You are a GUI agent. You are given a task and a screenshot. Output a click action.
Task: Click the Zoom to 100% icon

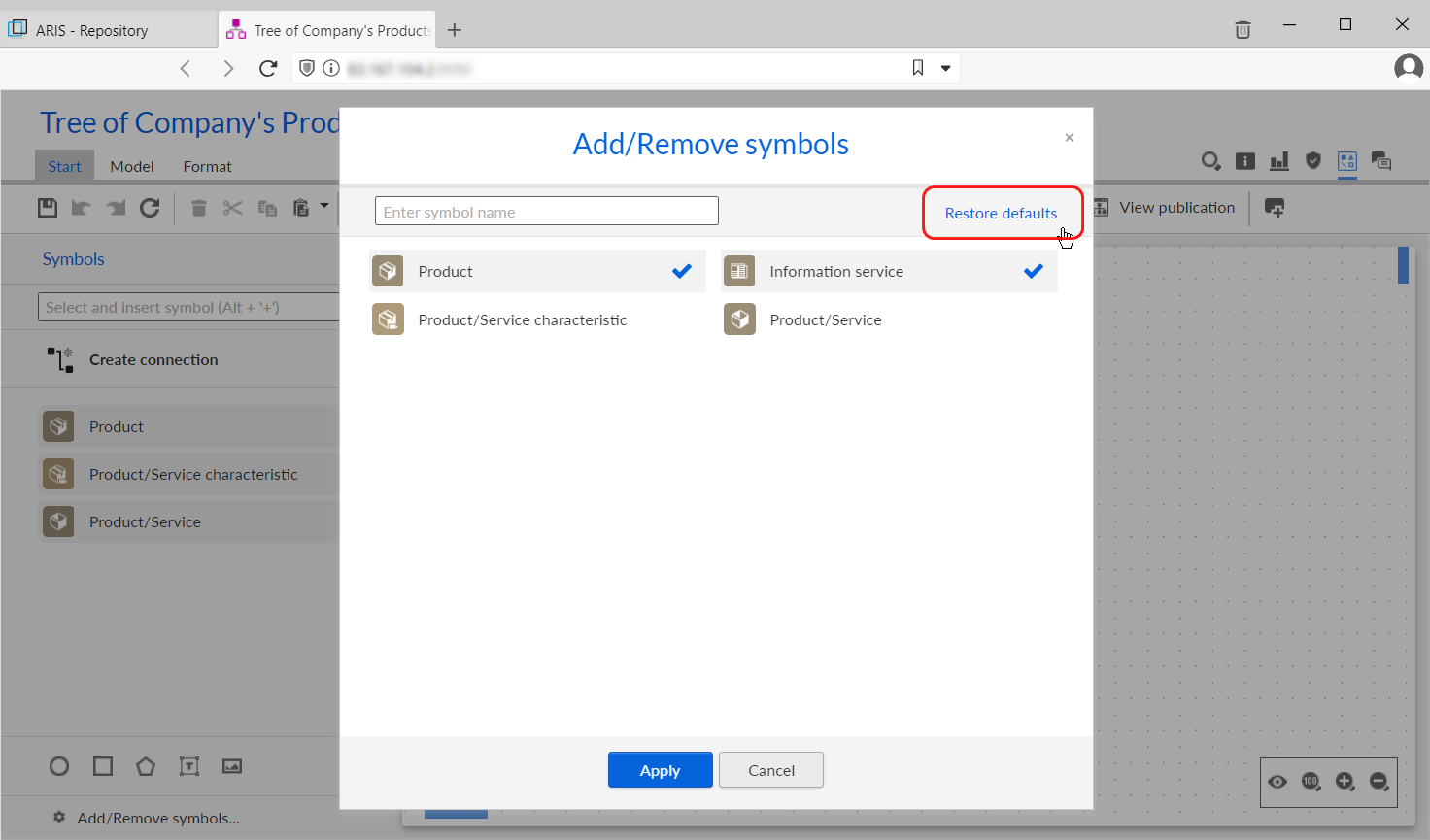click(x=1311, y=781)
